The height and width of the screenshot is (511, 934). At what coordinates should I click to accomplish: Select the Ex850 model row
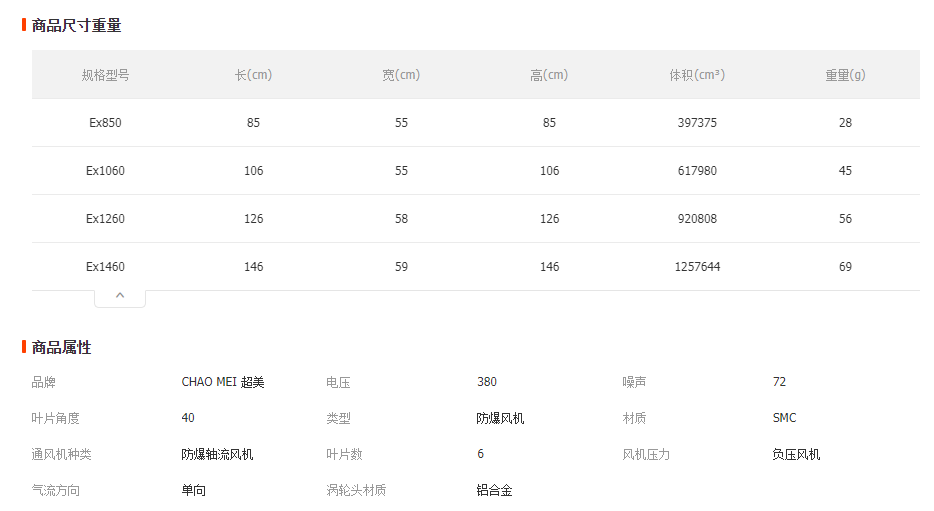pyautogui.click(x=105, y=123)
